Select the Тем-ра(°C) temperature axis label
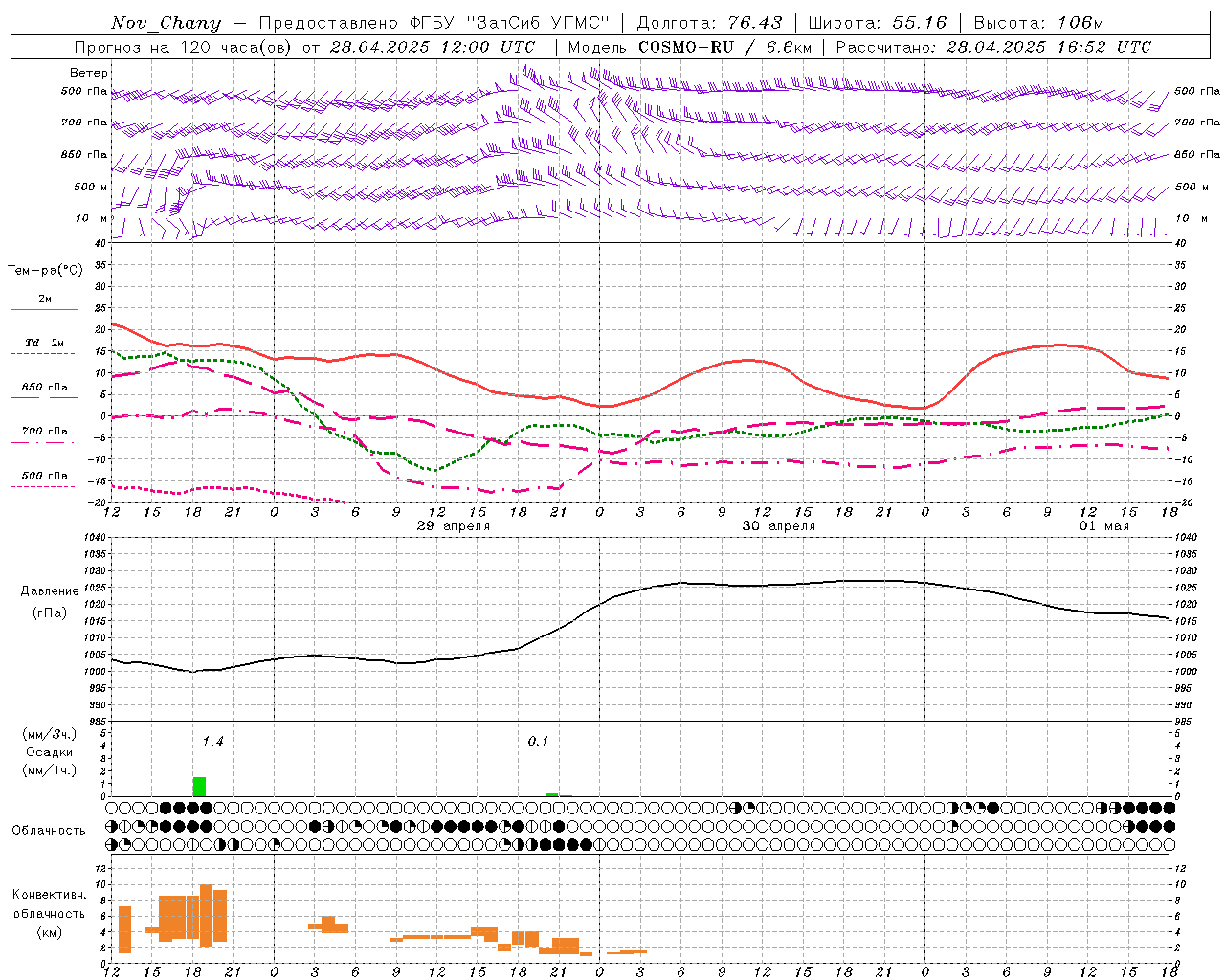The width and height of the screenshot is (1225, 980). pyautogui.click(x=45, y=271)
